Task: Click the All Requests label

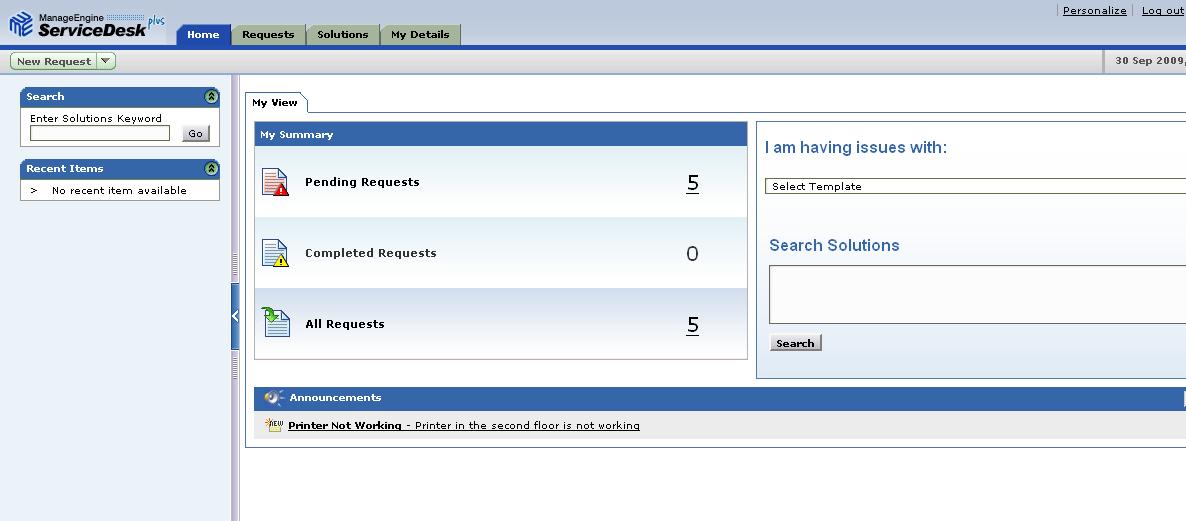Action: 345,324
